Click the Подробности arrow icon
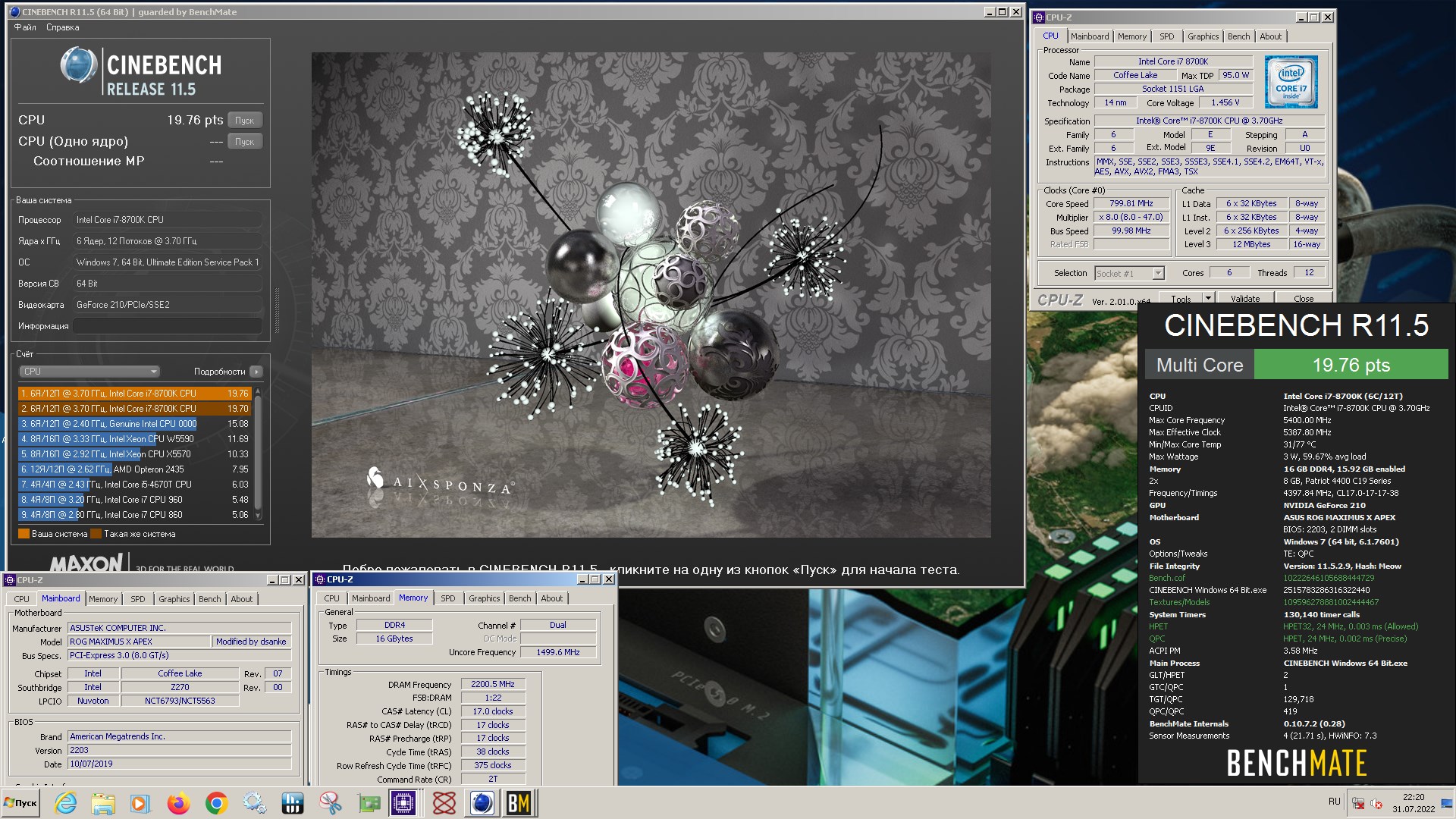Image resolution: width=1456 pixels, height=819 pixels. click(x=256, y=372)
